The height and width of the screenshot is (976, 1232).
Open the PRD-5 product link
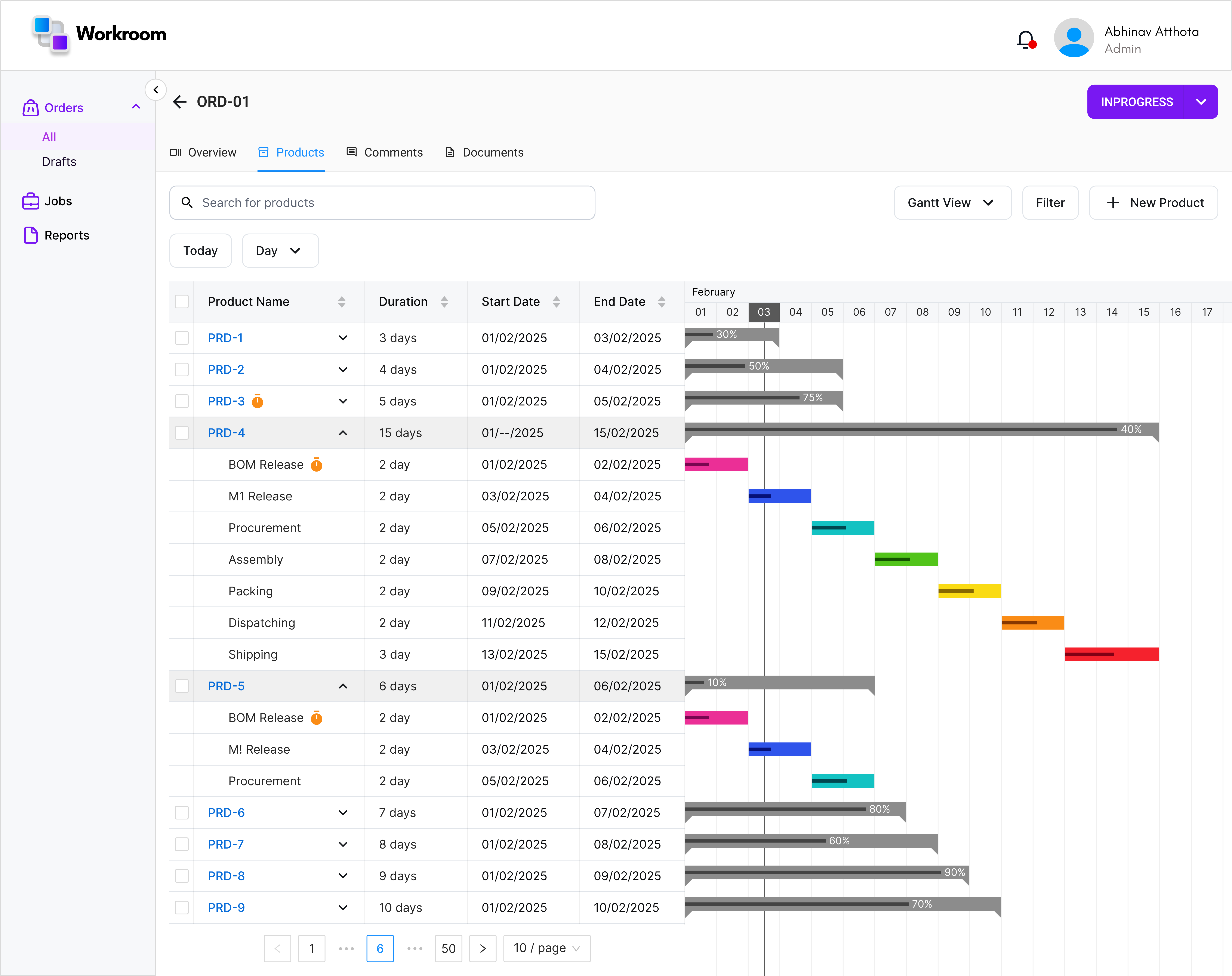click(226, 686)
